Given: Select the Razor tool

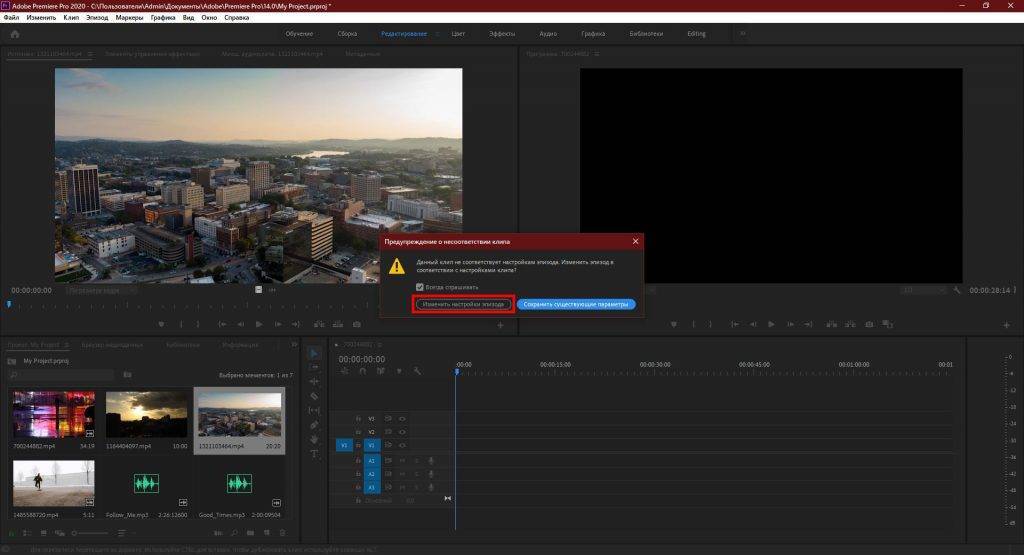Looking at the screenshot, I should click(x=314, y=396).
